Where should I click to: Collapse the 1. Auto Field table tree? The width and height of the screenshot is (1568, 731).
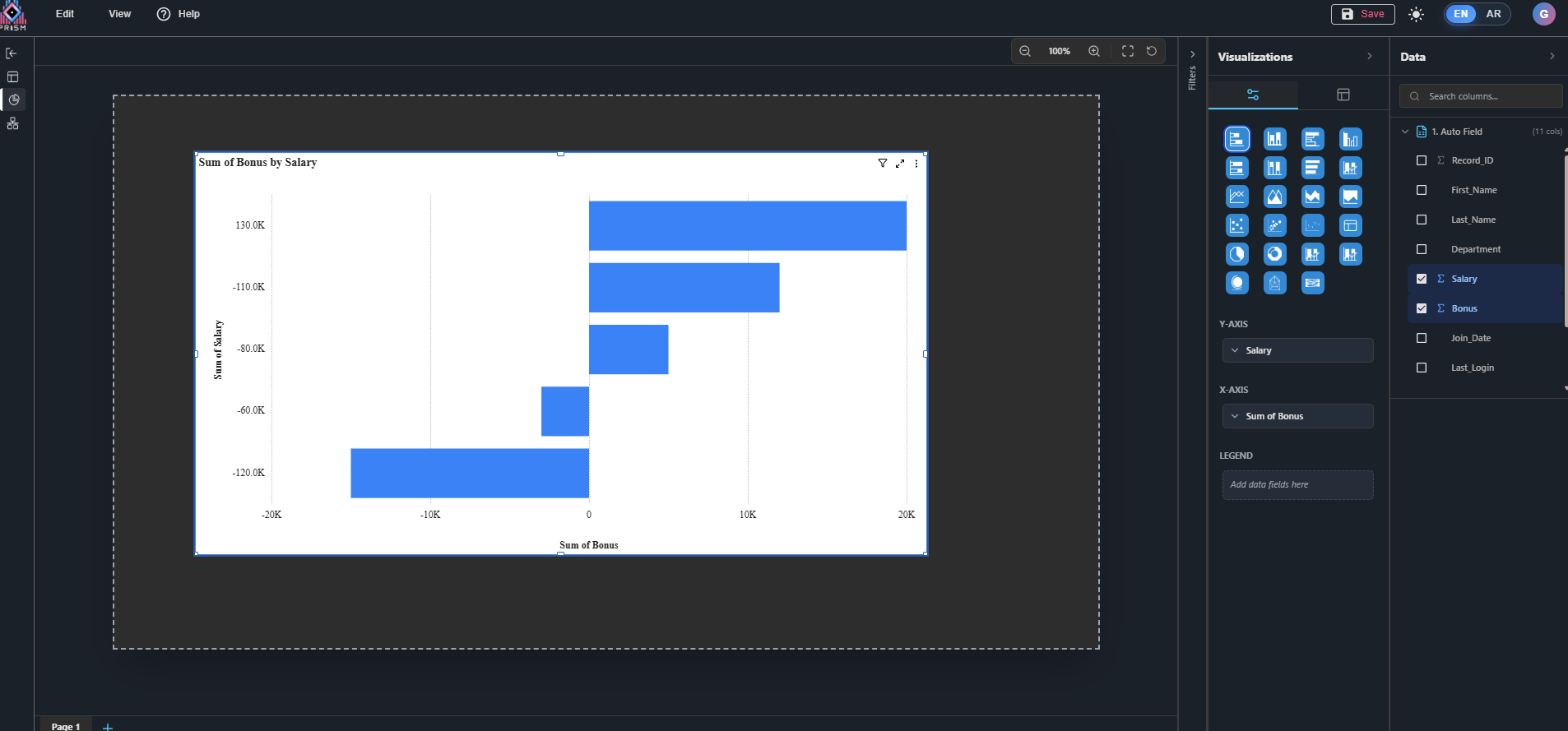point(1405,132)
